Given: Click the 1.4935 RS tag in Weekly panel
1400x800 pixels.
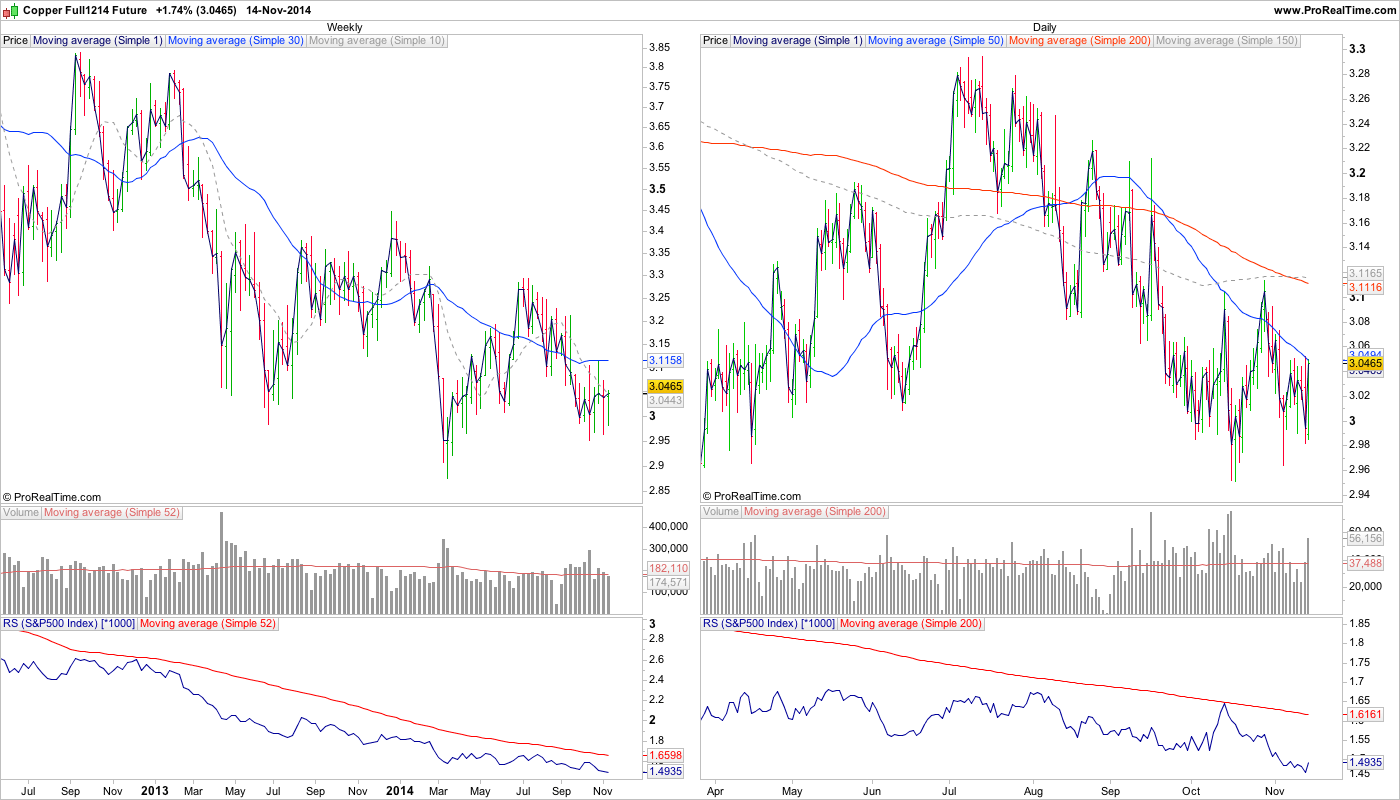Looking at the screenshot, I should pos(665,771).
